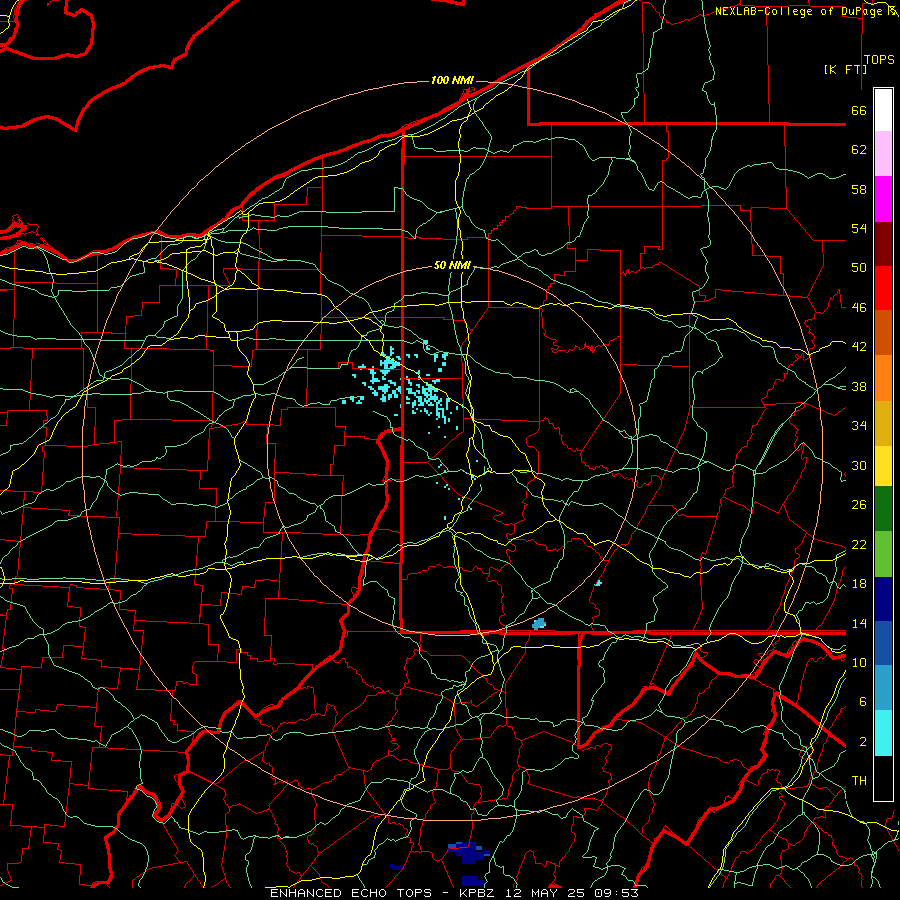
Task: Click the 'TH' threshold legend label
Action: pos(859,781)
